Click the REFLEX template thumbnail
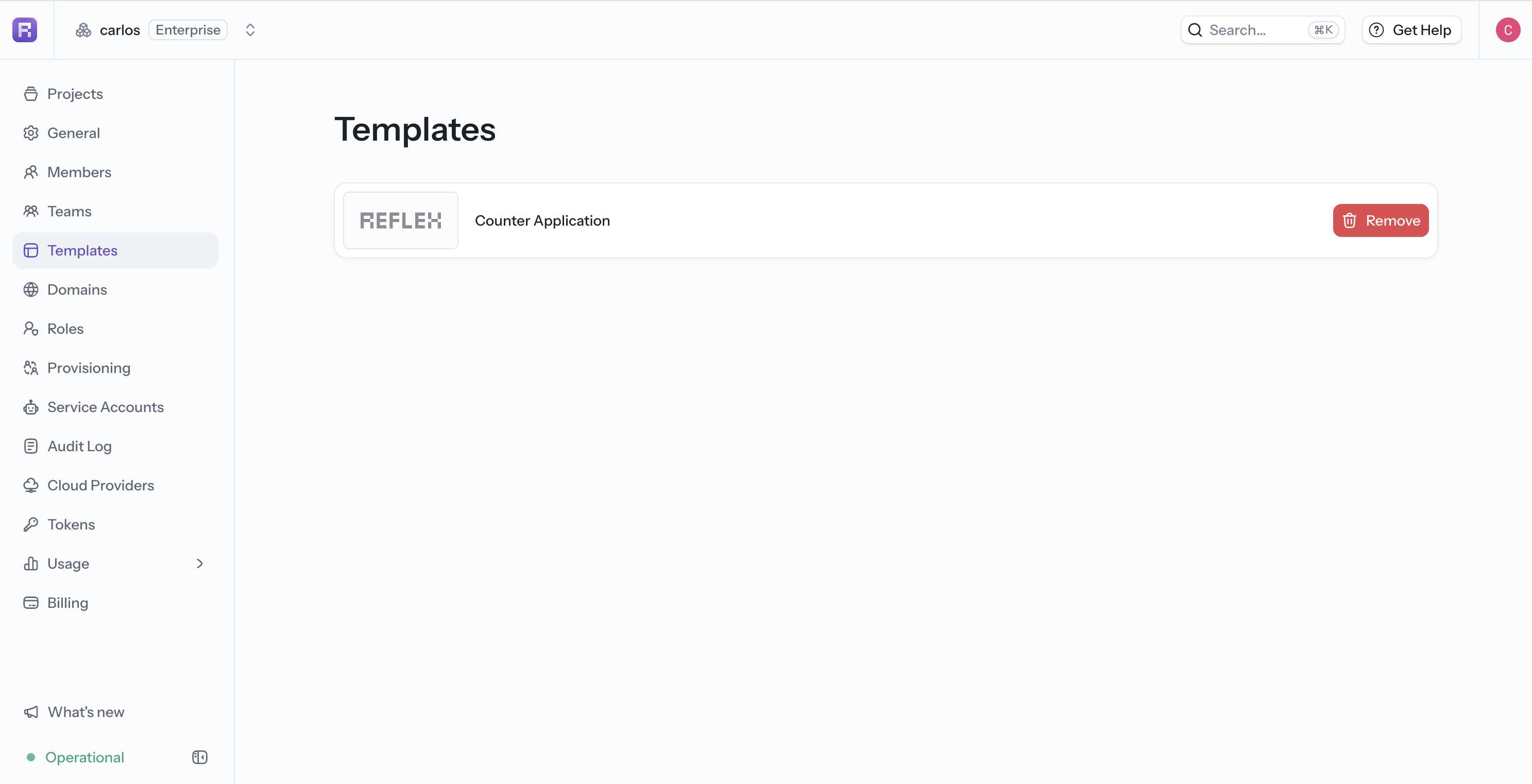The image size is (1532, 784). point(401,220)
